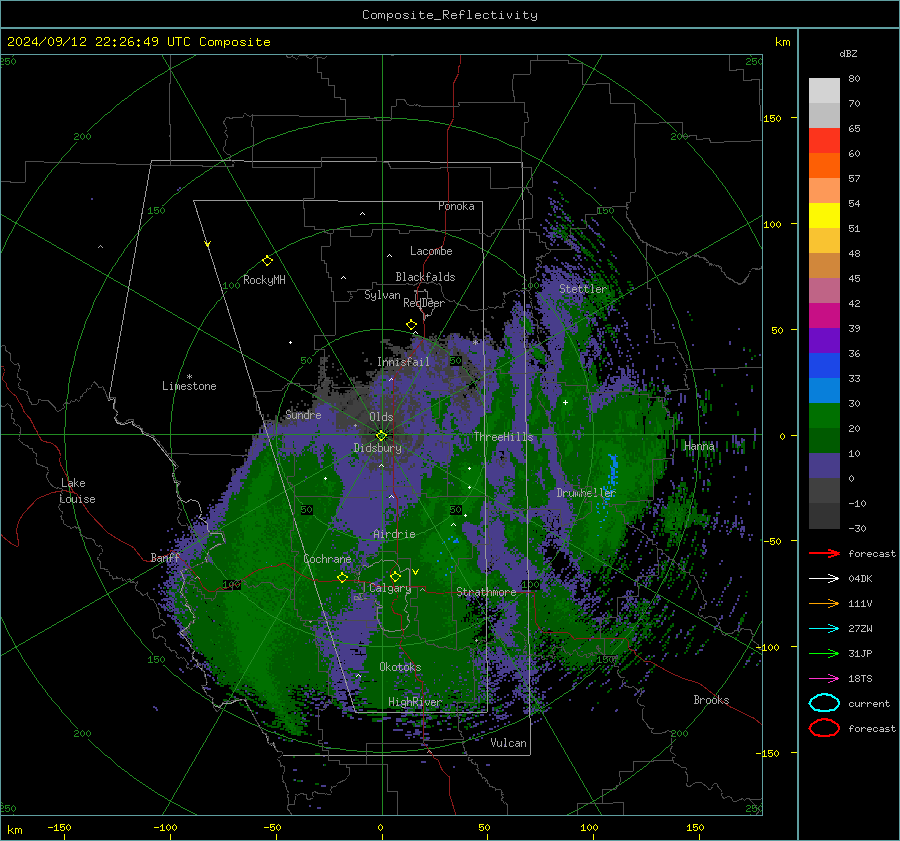Click the Okotoks town label
900x841 pixels.
point(400,667)
